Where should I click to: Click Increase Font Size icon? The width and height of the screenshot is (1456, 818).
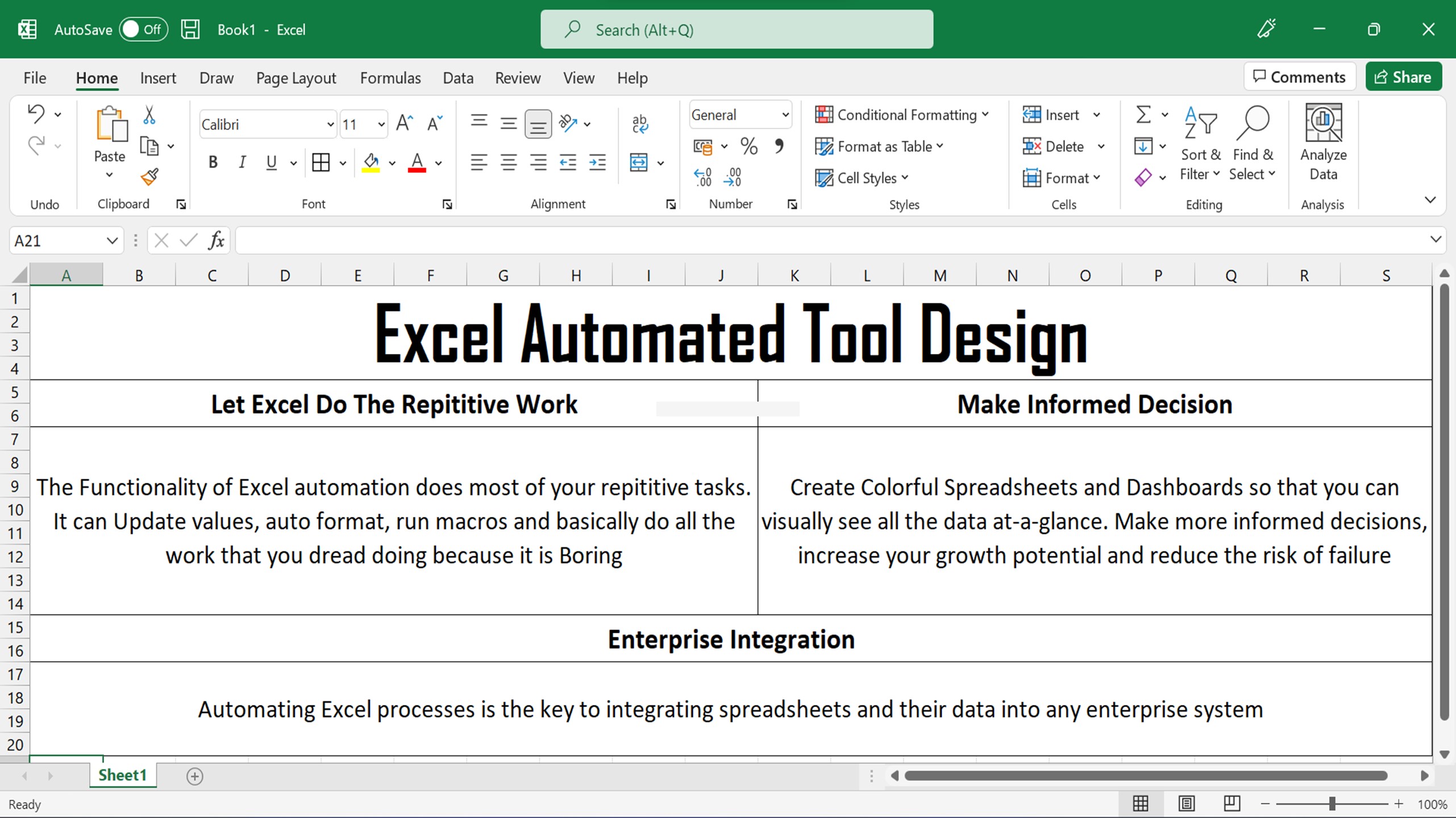coord(405,123)
